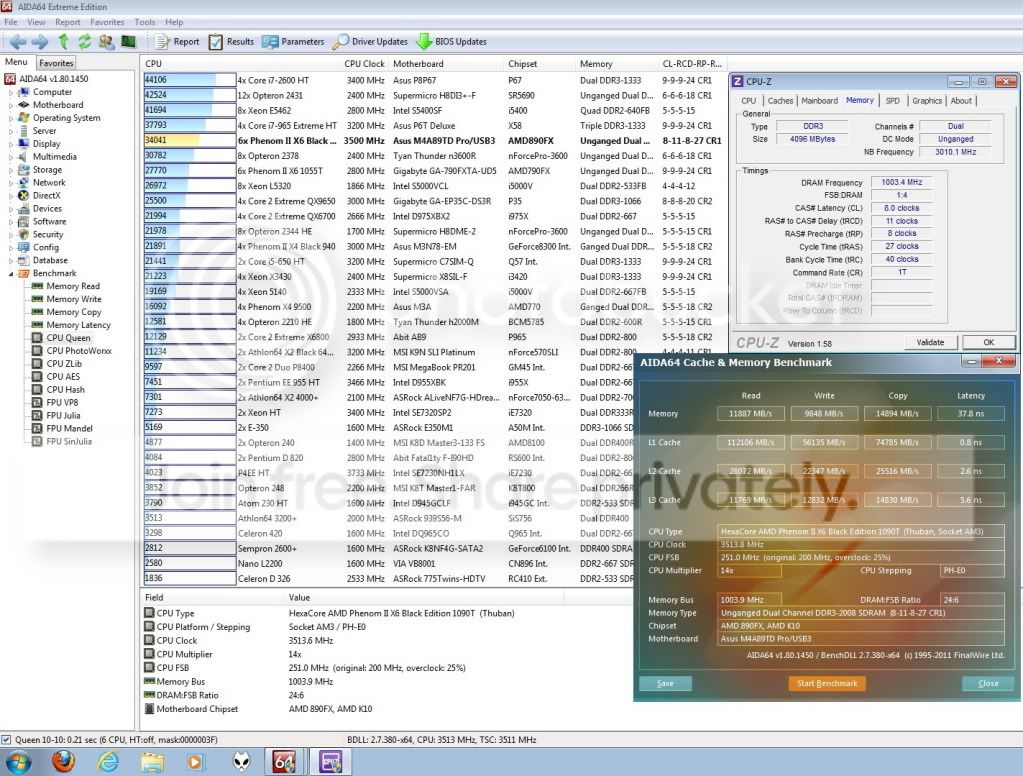
Task: Expand the Storage tree node
Action: click(x=12, y=170)
